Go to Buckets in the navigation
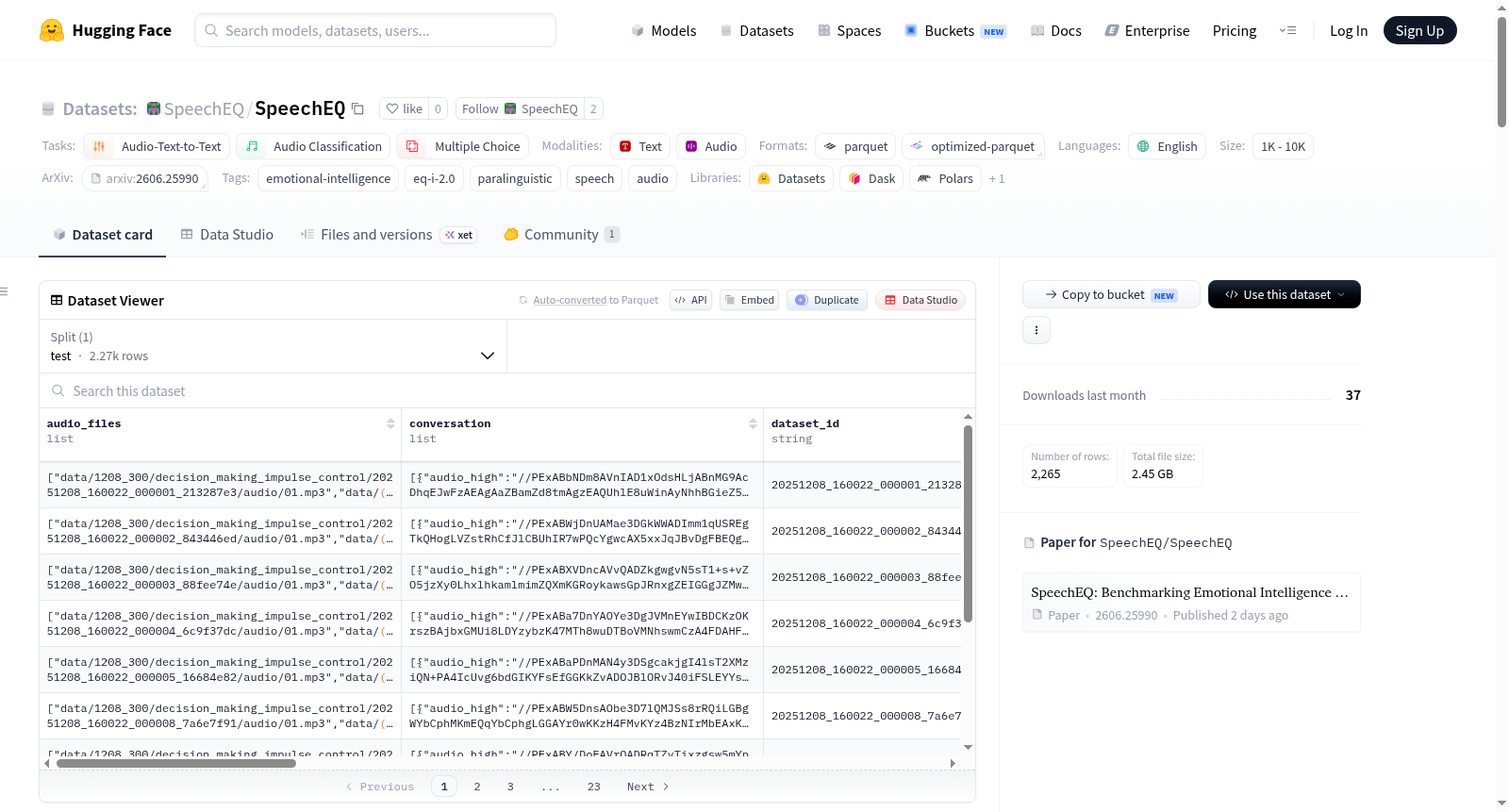 pos(955,30)
